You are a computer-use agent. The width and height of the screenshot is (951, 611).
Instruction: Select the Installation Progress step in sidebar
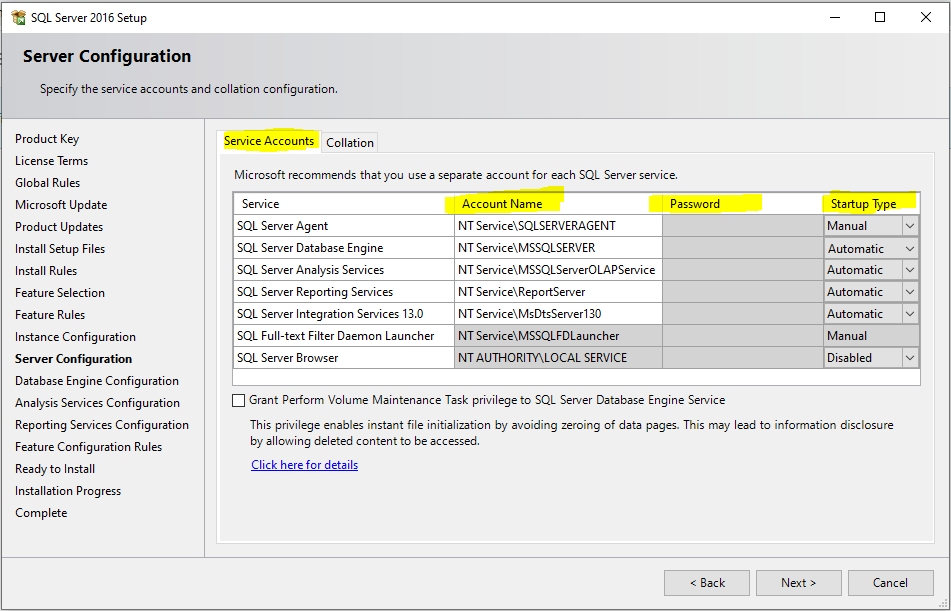[68, 491]
